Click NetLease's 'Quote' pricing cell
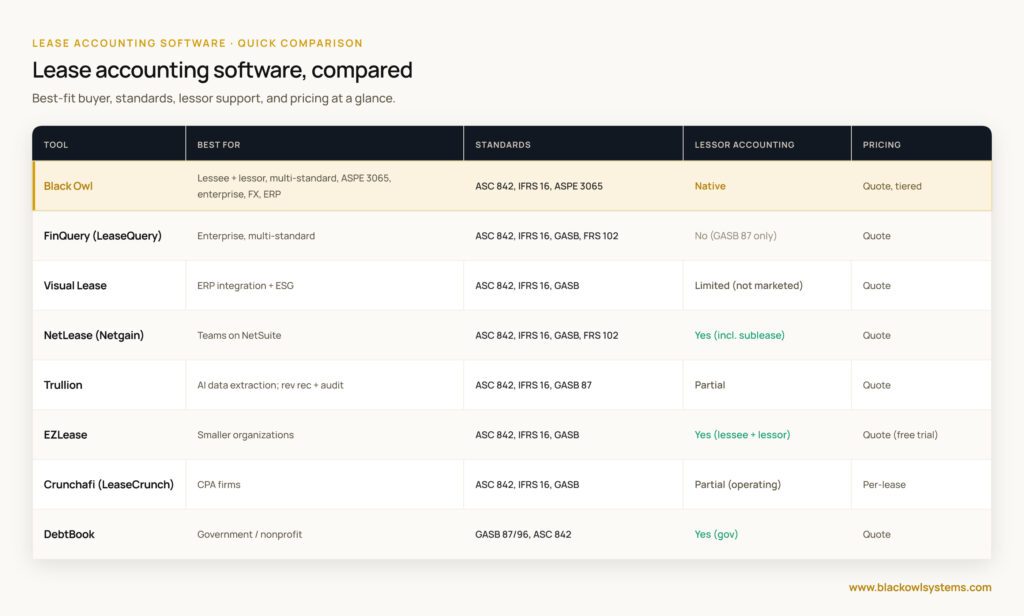The width and height of the screenshot is (1024, 616). (876, 335)
